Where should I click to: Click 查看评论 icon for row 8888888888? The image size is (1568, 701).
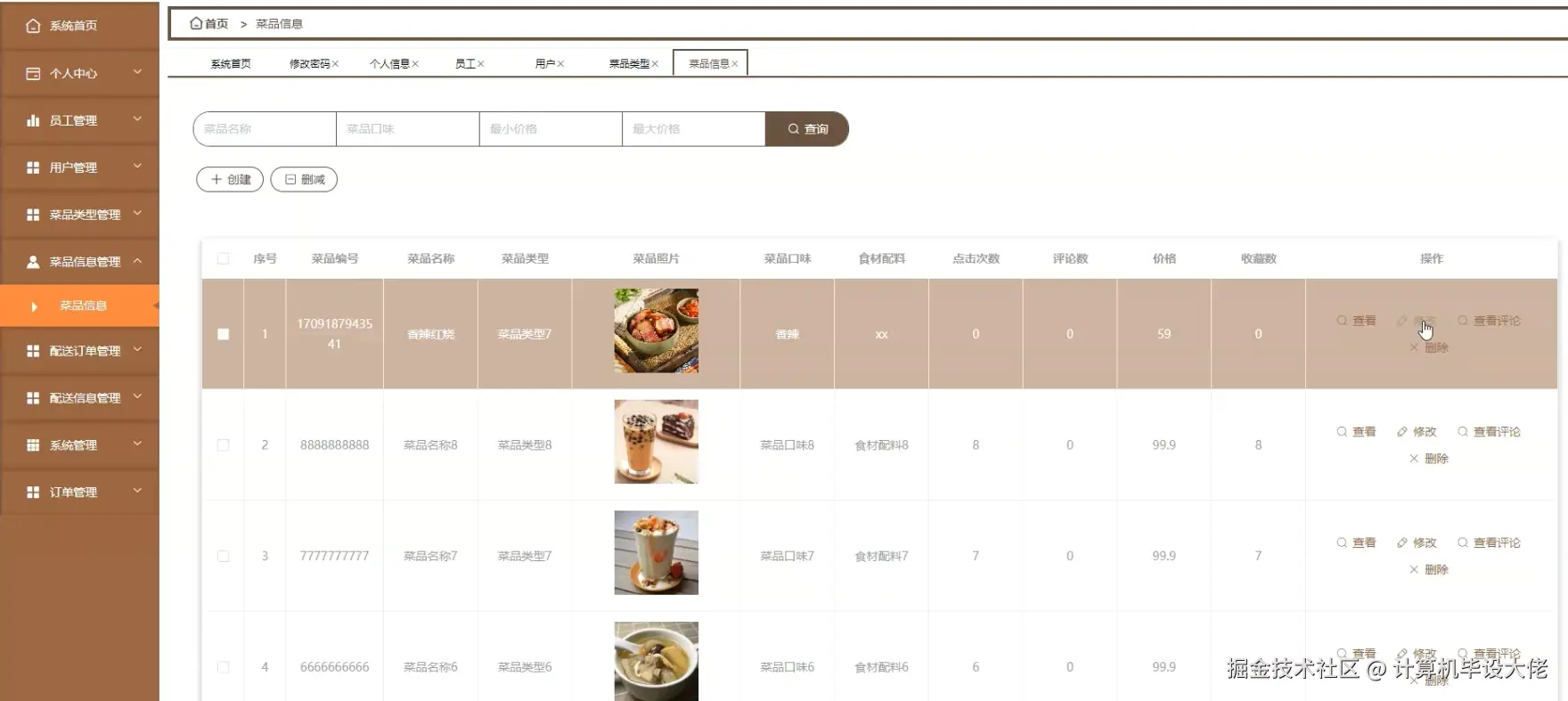pos(1463,432)
